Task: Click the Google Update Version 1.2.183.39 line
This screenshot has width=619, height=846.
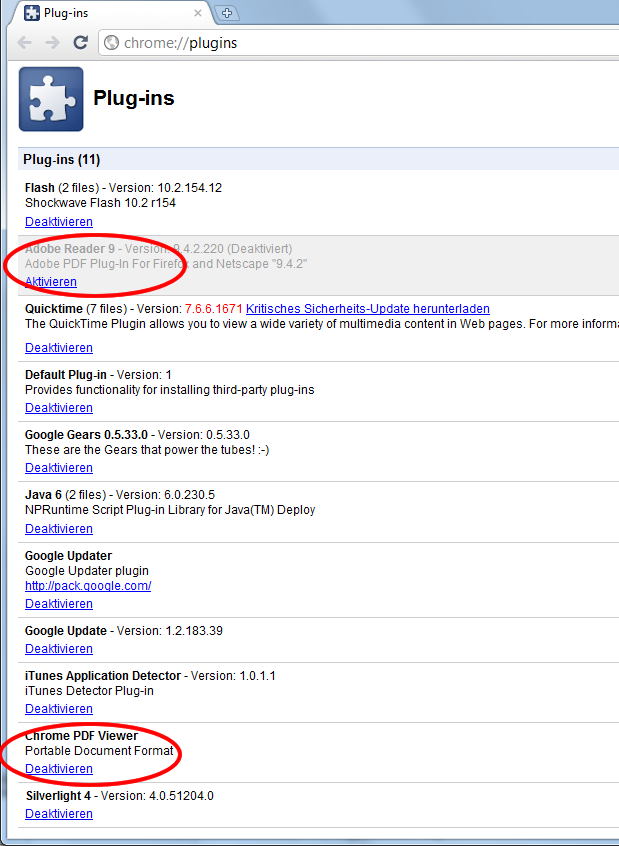Action: coord(124,630)
